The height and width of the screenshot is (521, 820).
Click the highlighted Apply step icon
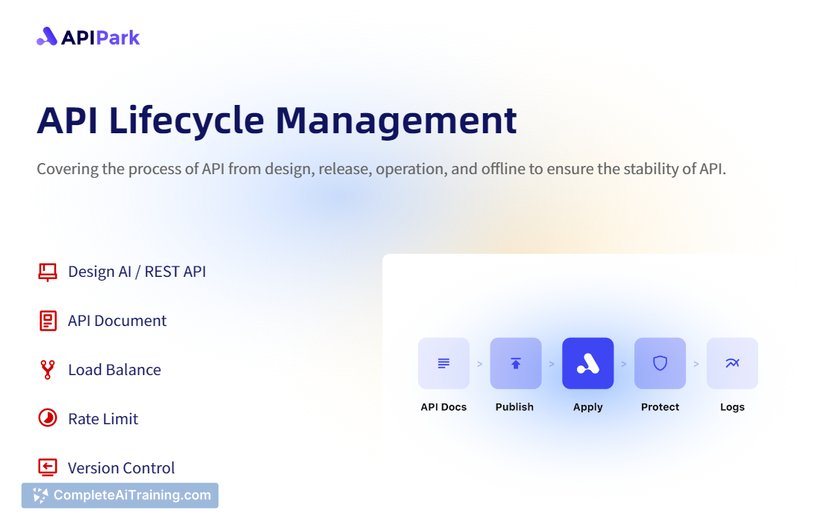[588, 363]
